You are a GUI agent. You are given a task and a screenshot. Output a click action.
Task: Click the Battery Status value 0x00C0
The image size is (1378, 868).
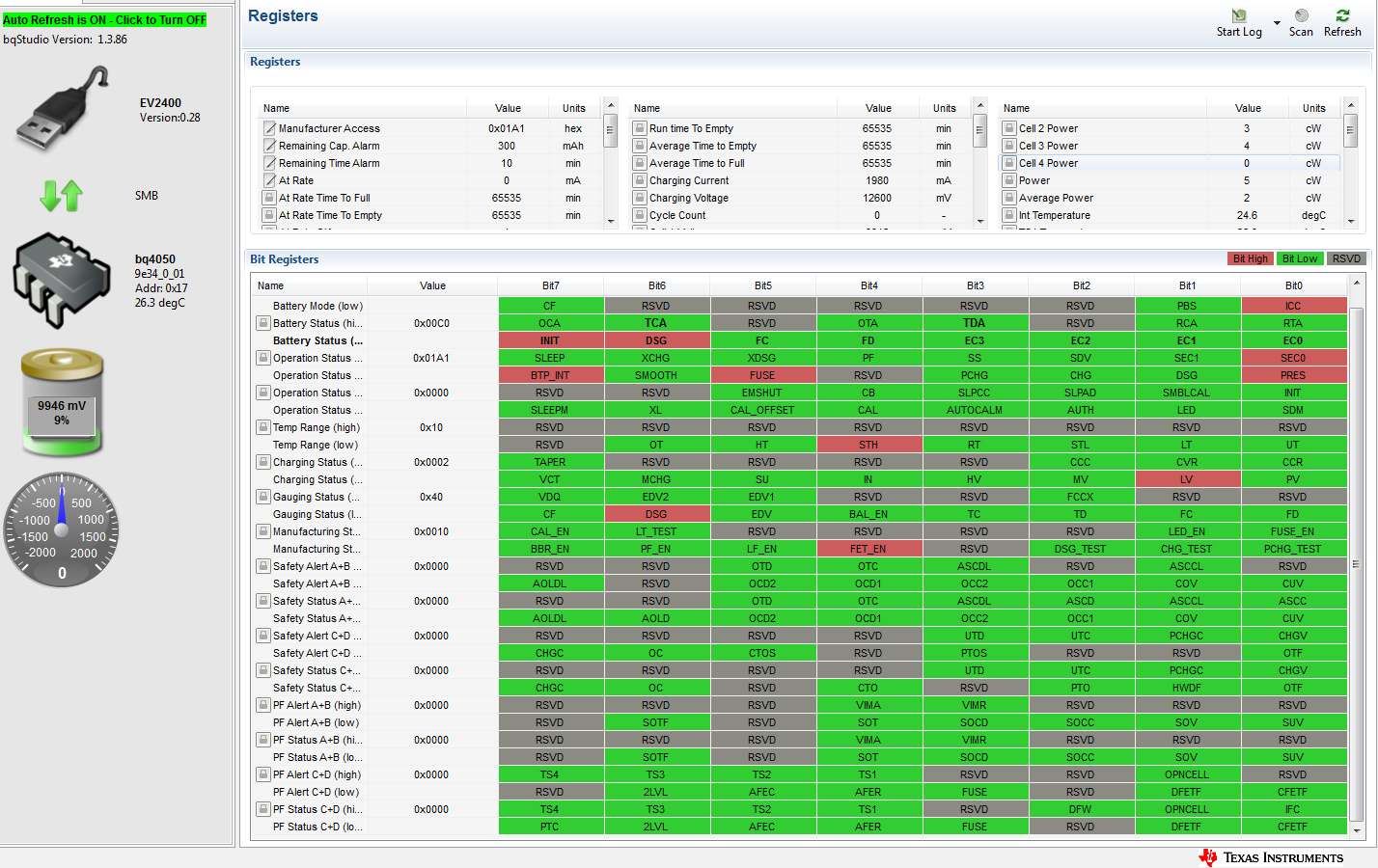tap(431, 323)
